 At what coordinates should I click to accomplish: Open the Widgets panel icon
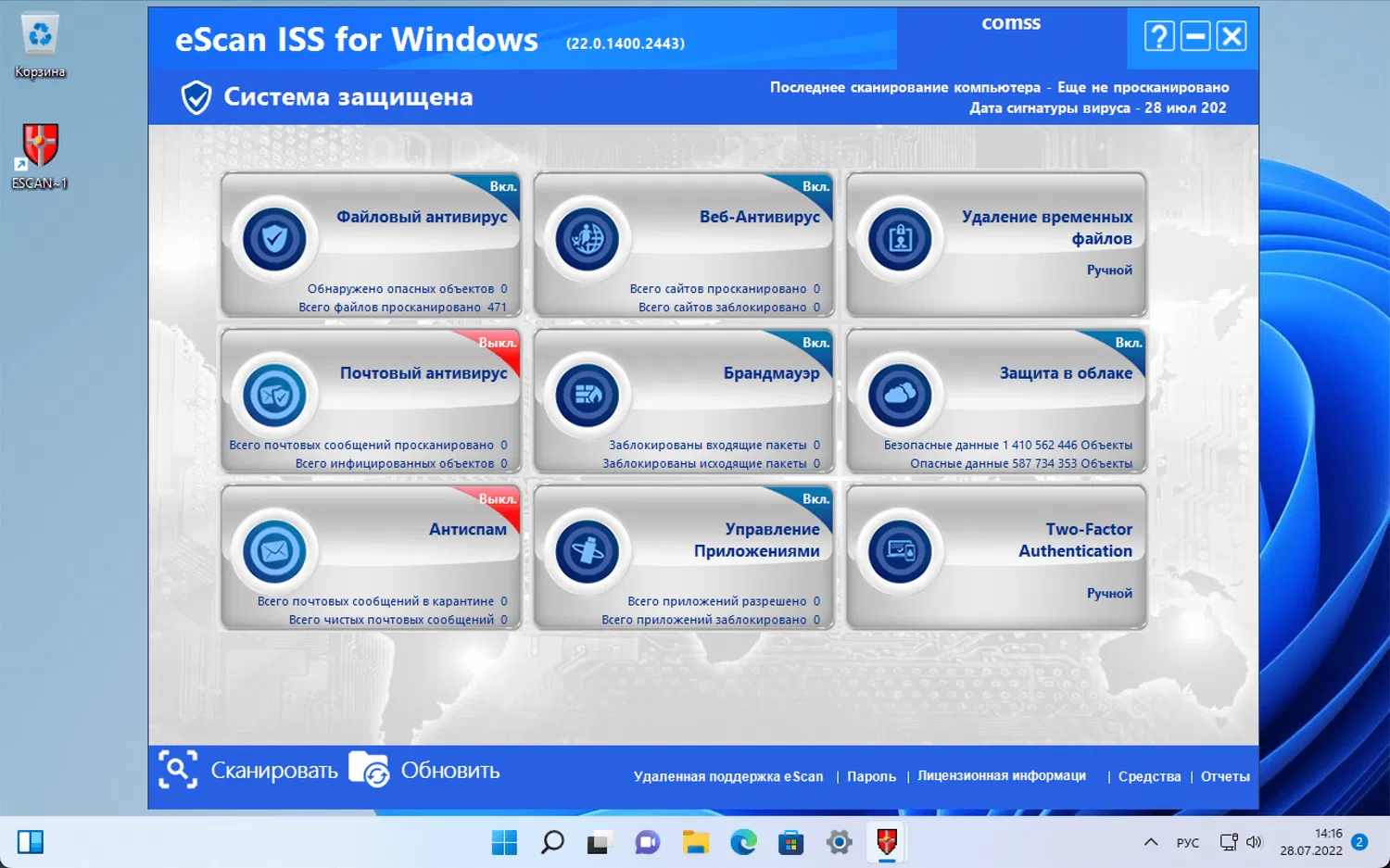pos(31,842)
